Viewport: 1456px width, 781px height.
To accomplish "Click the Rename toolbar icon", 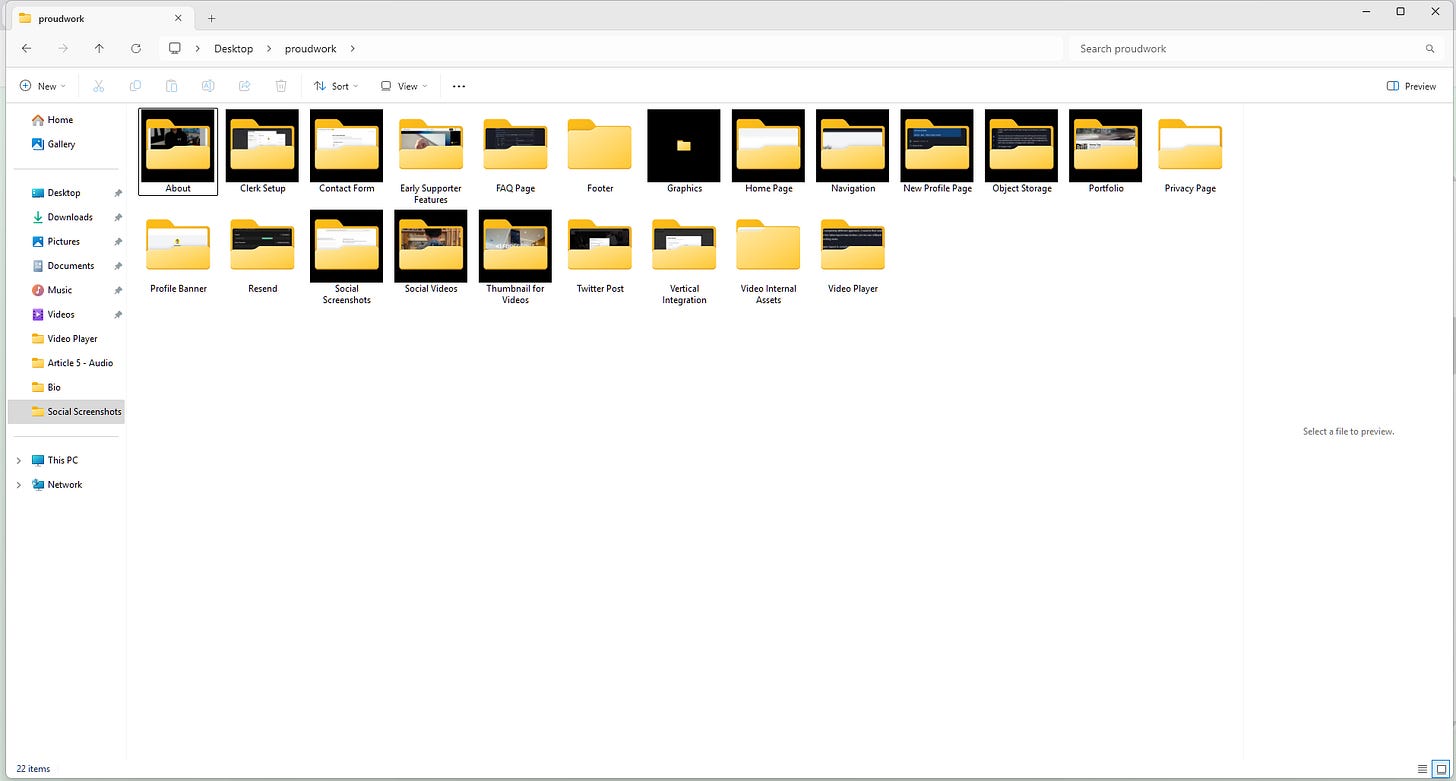I will [208, 86].
